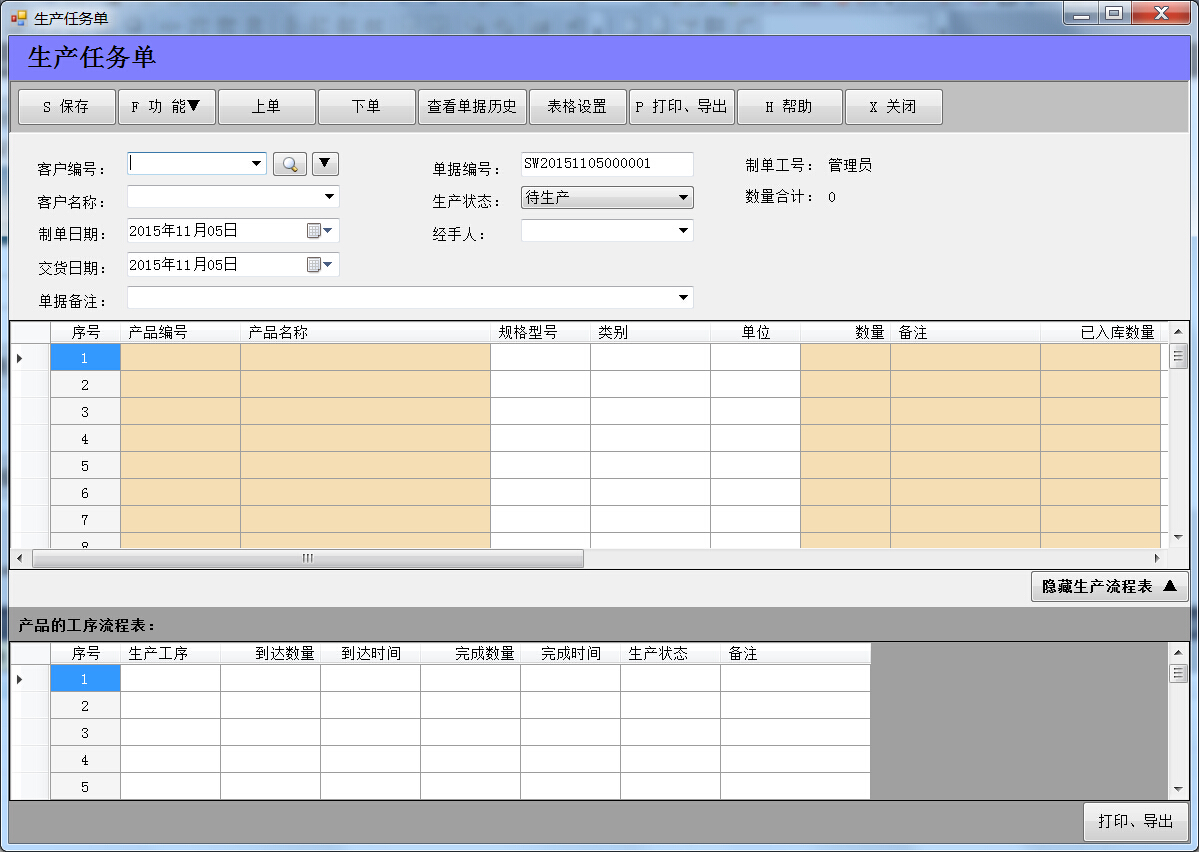This screenshot has height=852, width=1199.
Task: Expand the 经手人 dropdown
Action: tap(684, 231)
